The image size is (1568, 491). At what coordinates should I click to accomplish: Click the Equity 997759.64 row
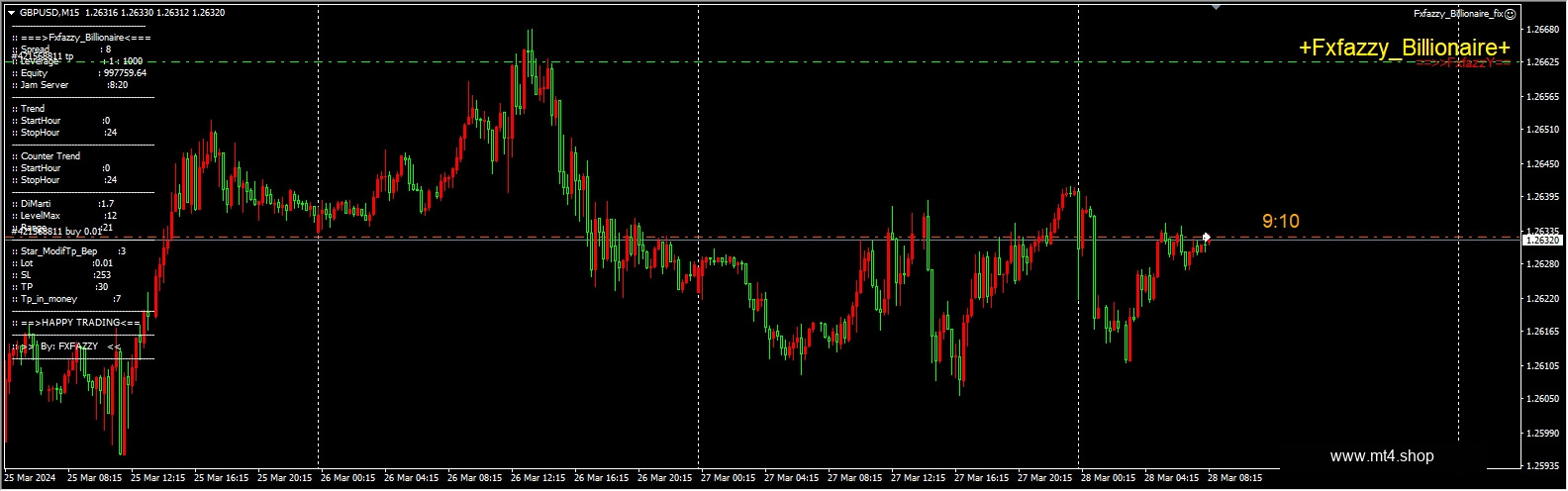(79, 73)
